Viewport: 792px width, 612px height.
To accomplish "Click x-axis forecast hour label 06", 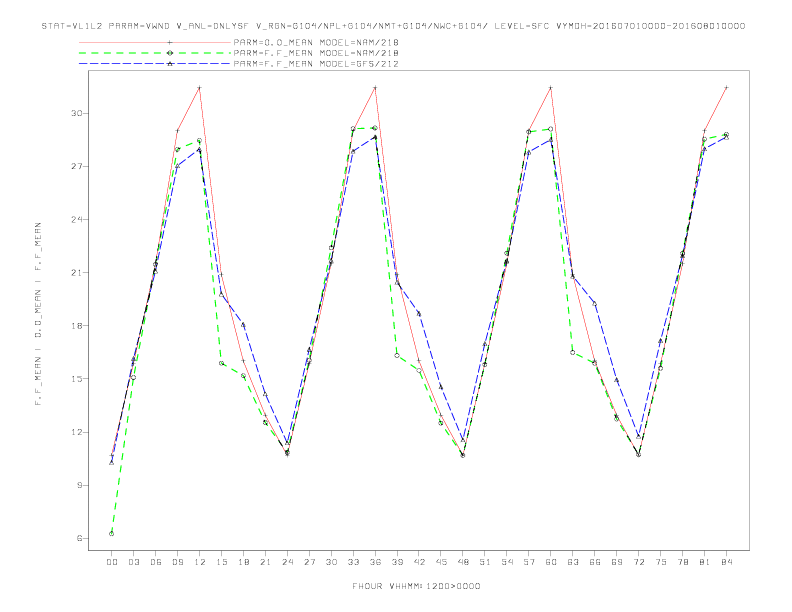I will [156, 562].
